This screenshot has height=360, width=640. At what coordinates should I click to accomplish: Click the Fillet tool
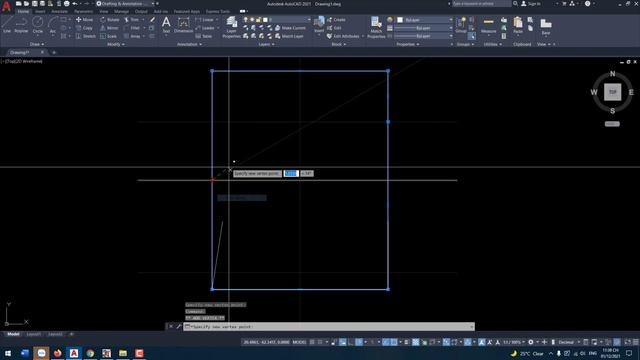click(132, 28)
